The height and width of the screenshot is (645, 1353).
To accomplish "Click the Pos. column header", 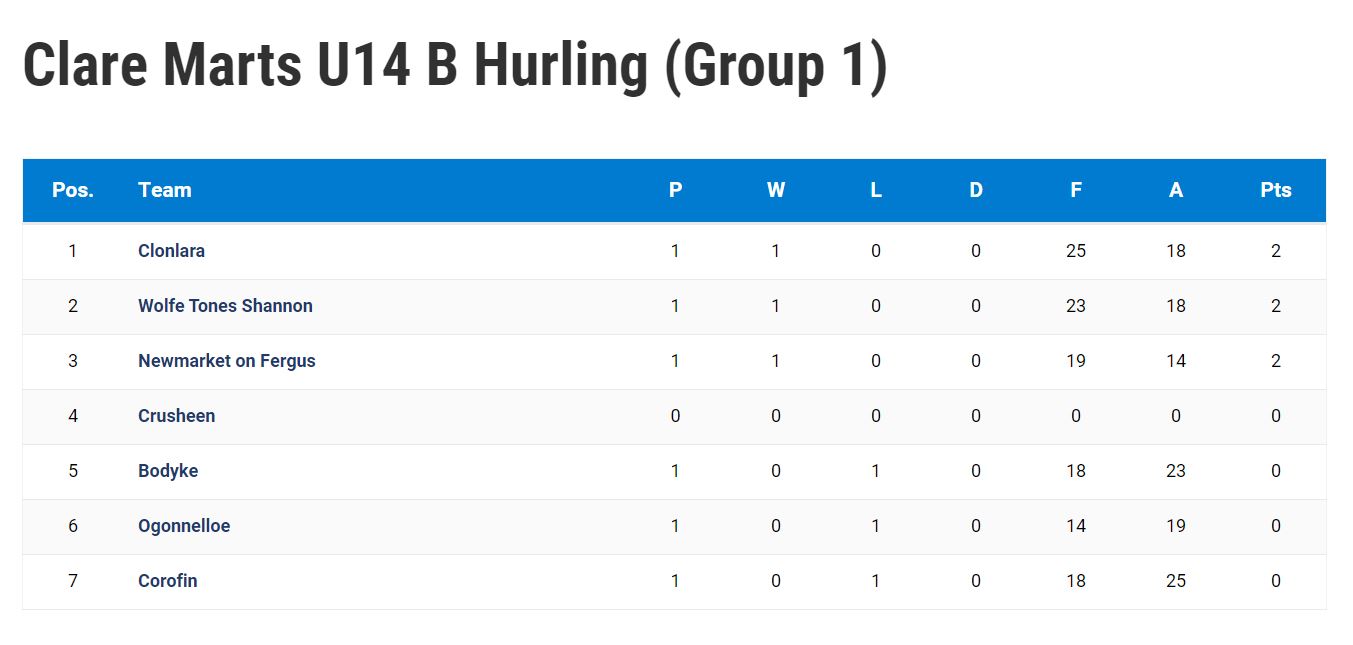I will click(73, 190).
